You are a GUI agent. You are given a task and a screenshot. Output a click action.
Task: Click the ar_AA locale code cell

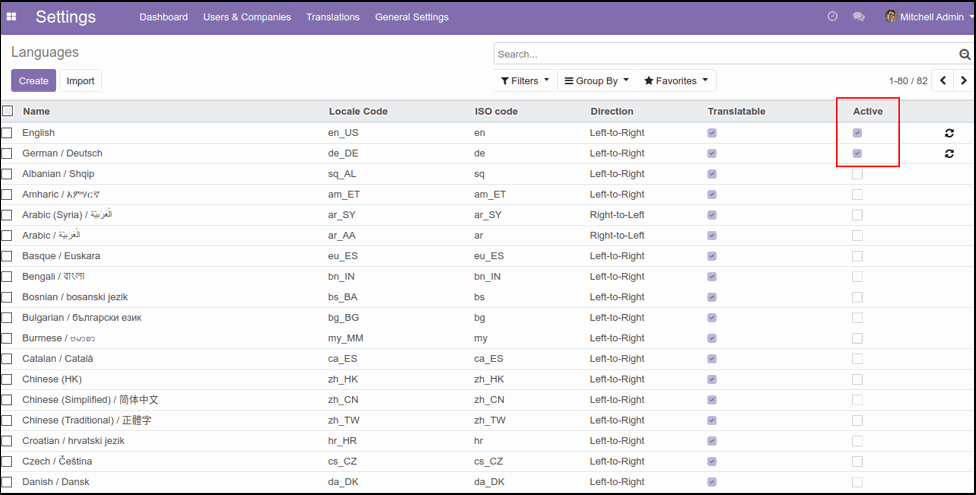[x=342, y=235]
